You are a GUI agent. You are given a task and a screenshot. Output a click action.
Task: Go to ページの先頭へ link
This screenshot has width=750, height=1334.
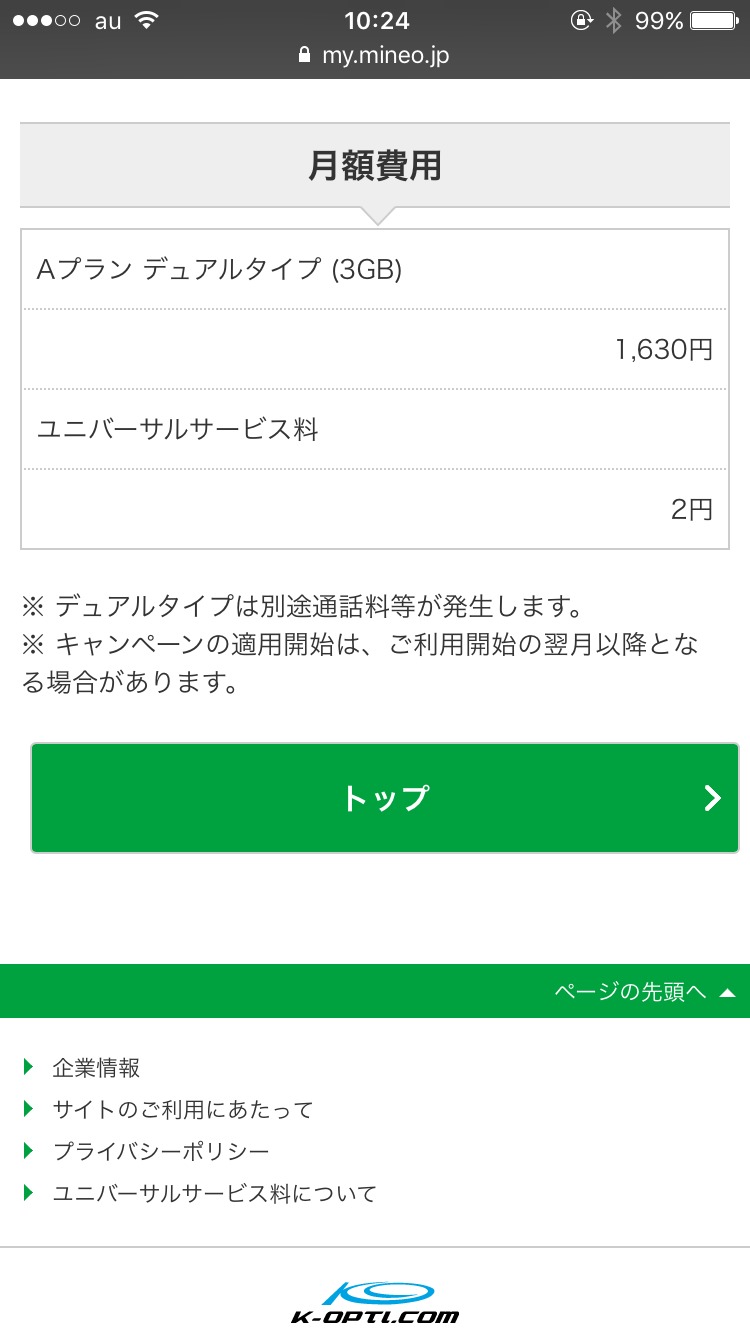click(x=630, y=992)
